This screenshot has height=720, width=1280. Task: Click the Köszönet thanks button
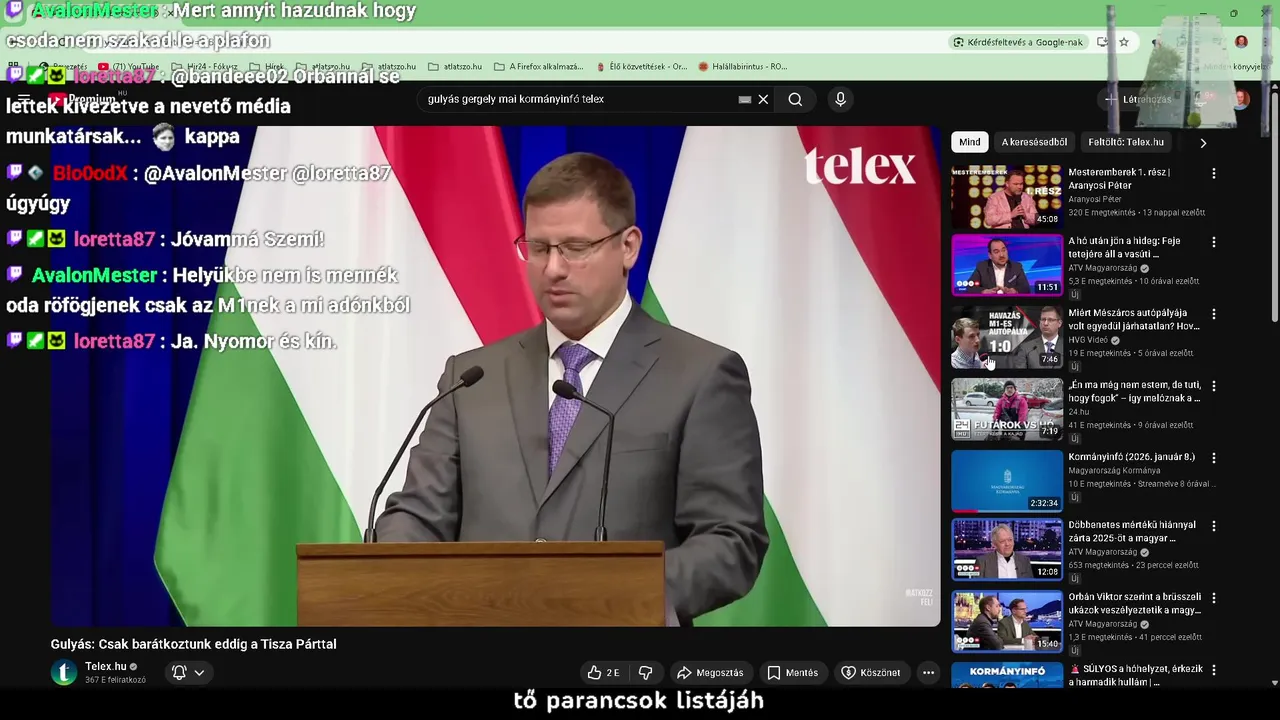[x=871, y=673]
